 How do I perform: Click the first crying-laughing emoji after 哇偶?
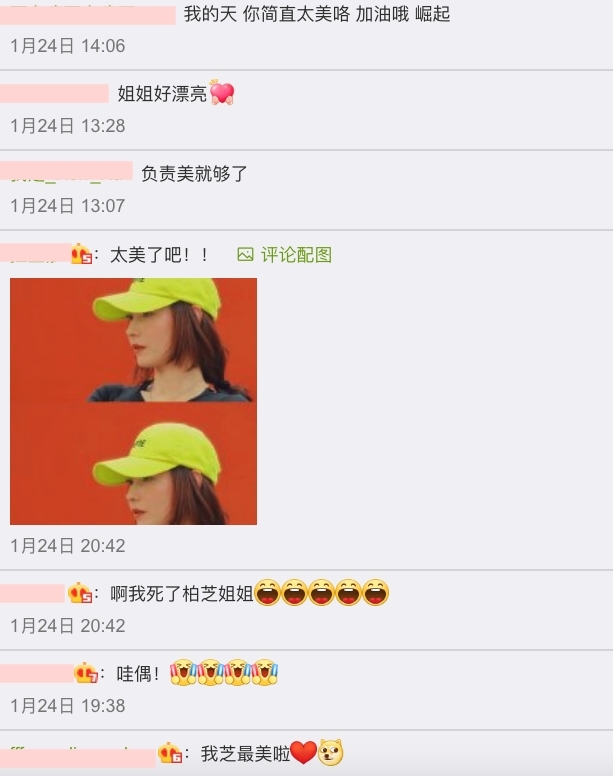pos(183,672)
